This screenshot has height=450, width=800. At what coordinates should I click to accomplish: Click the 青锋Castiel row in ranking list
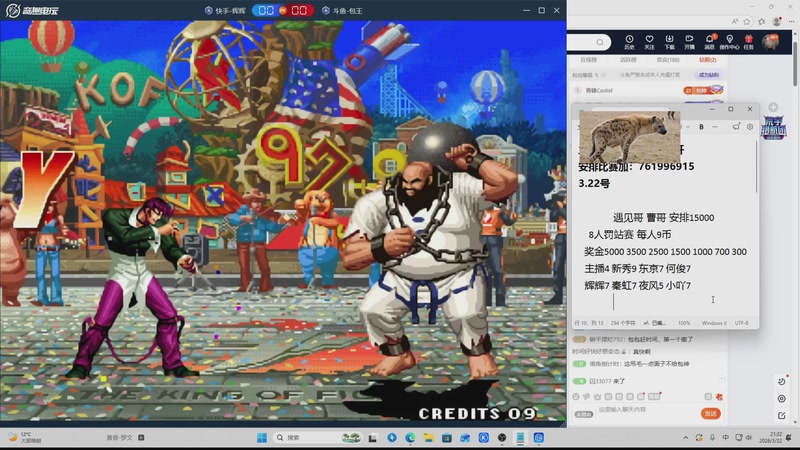click(649, 90)
